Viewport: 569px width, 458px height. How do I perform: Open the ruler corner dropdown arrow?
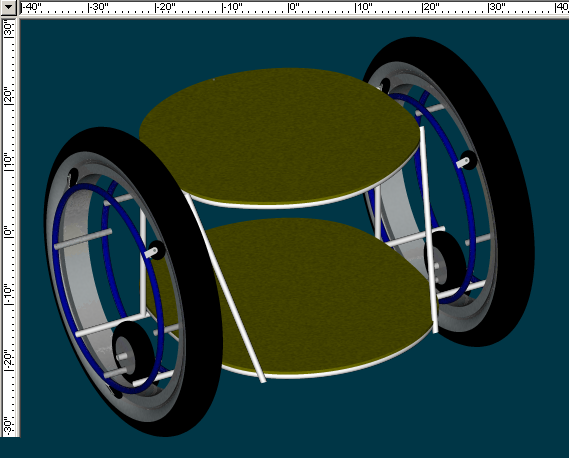(8, 7)
